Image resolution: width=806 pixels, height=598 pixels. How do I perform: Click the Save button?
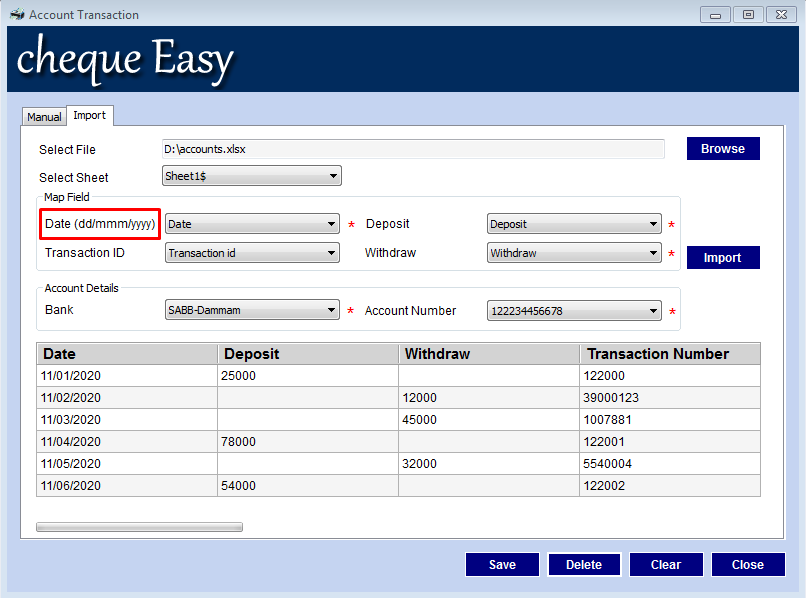(x=502, y=564)
